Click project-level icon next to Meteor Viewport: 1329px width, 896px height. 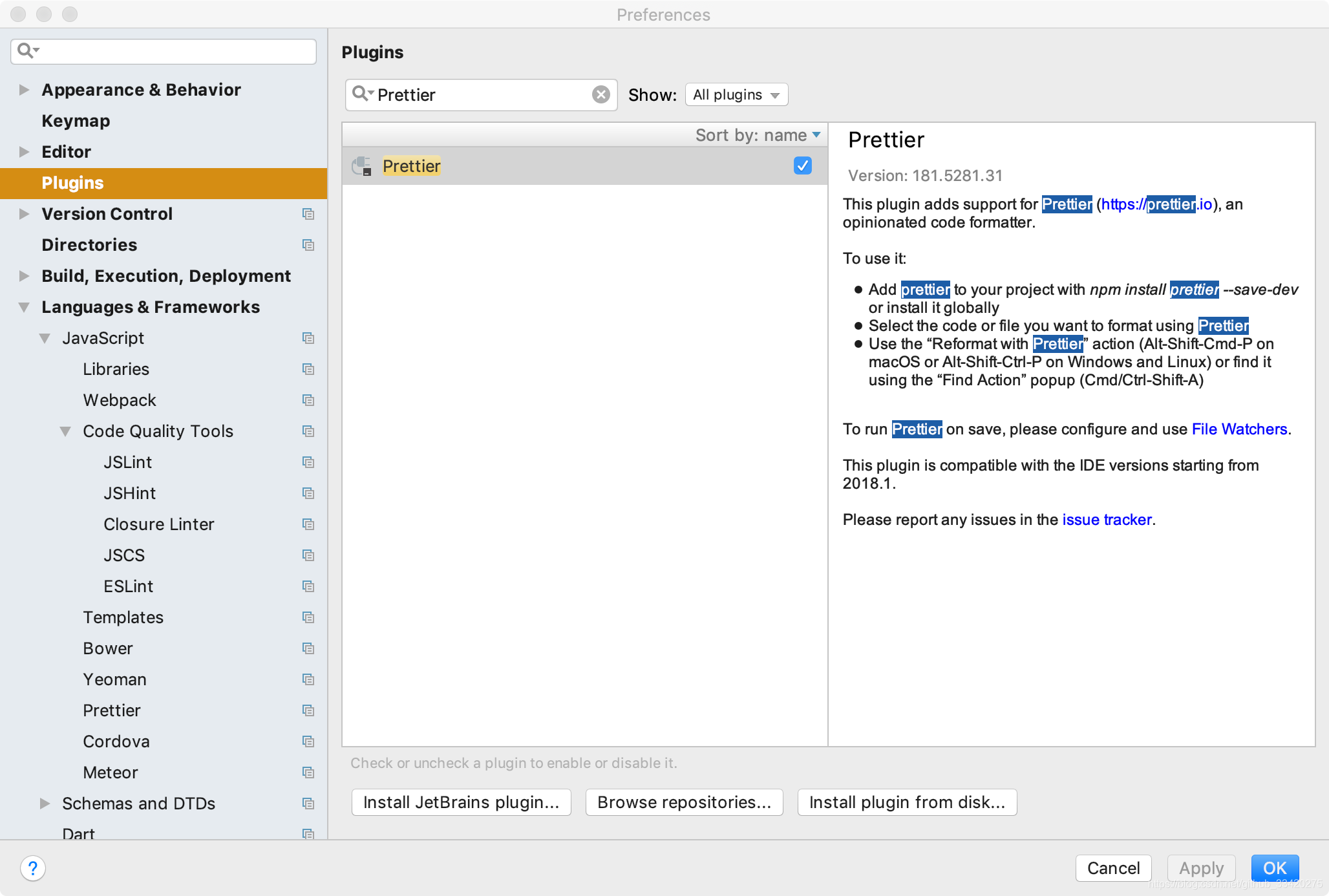pos(308,773)
